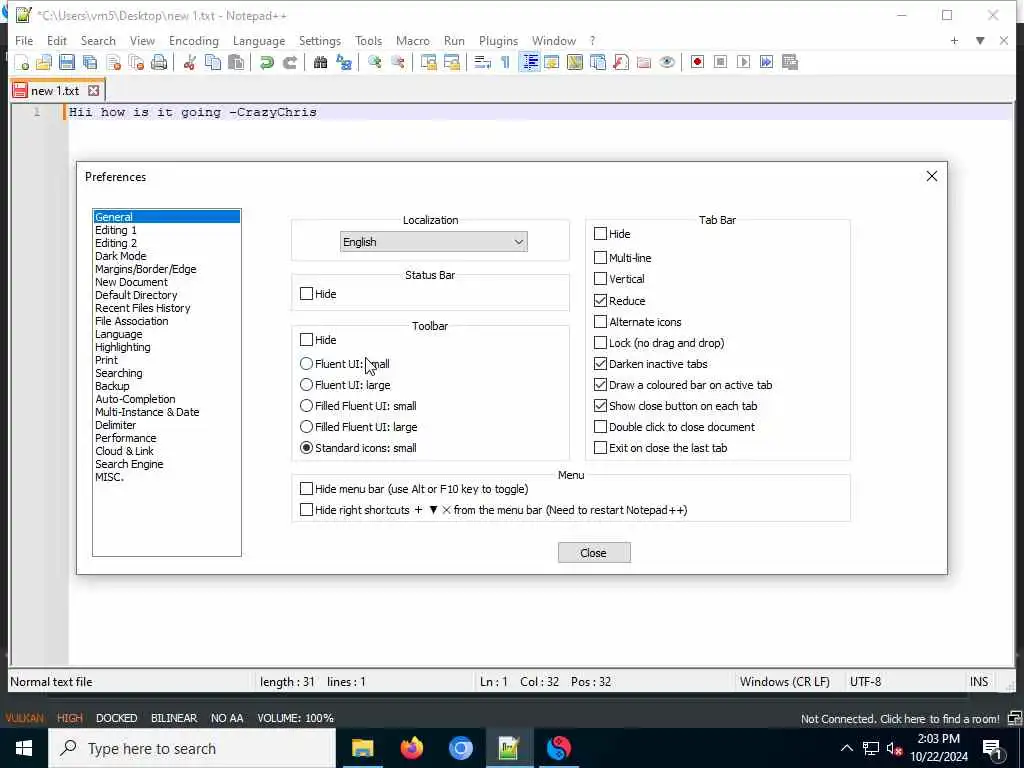Select Dark Mode in preferences list
Viewport: 1024px width, 768px height.
pos(121,256)
